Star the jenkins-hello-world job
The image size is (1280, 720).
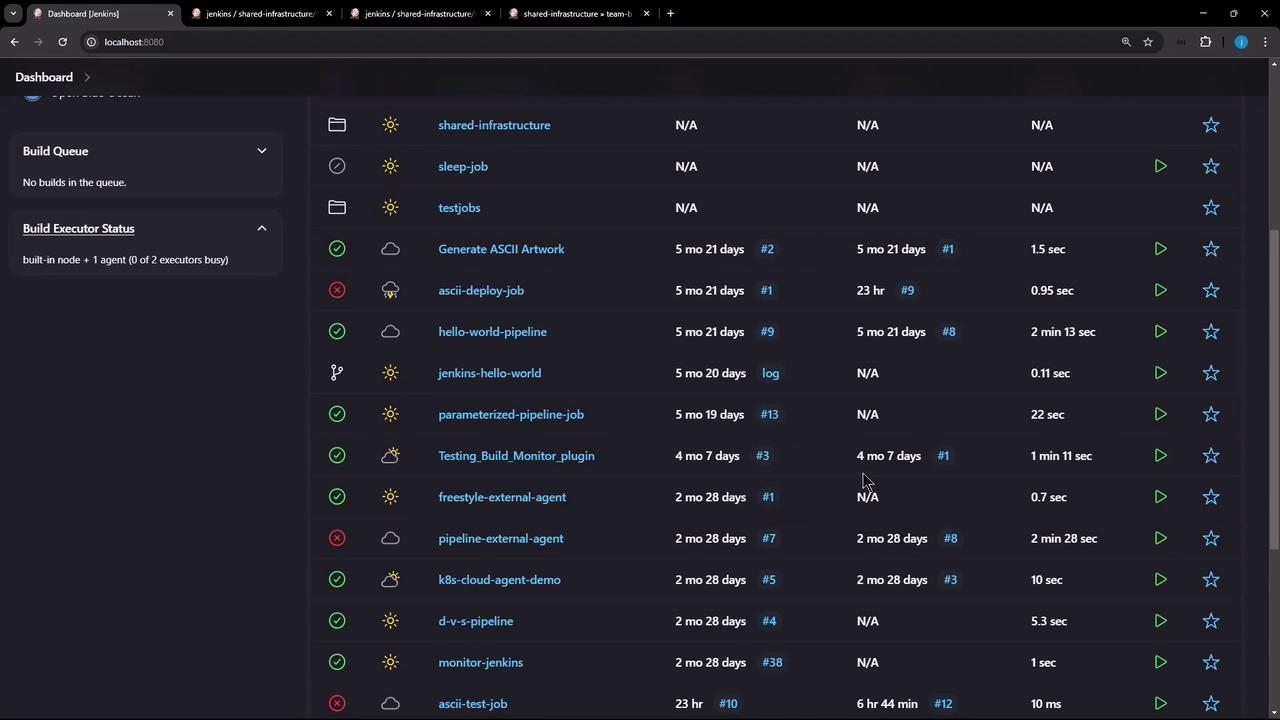point(1211,373)
